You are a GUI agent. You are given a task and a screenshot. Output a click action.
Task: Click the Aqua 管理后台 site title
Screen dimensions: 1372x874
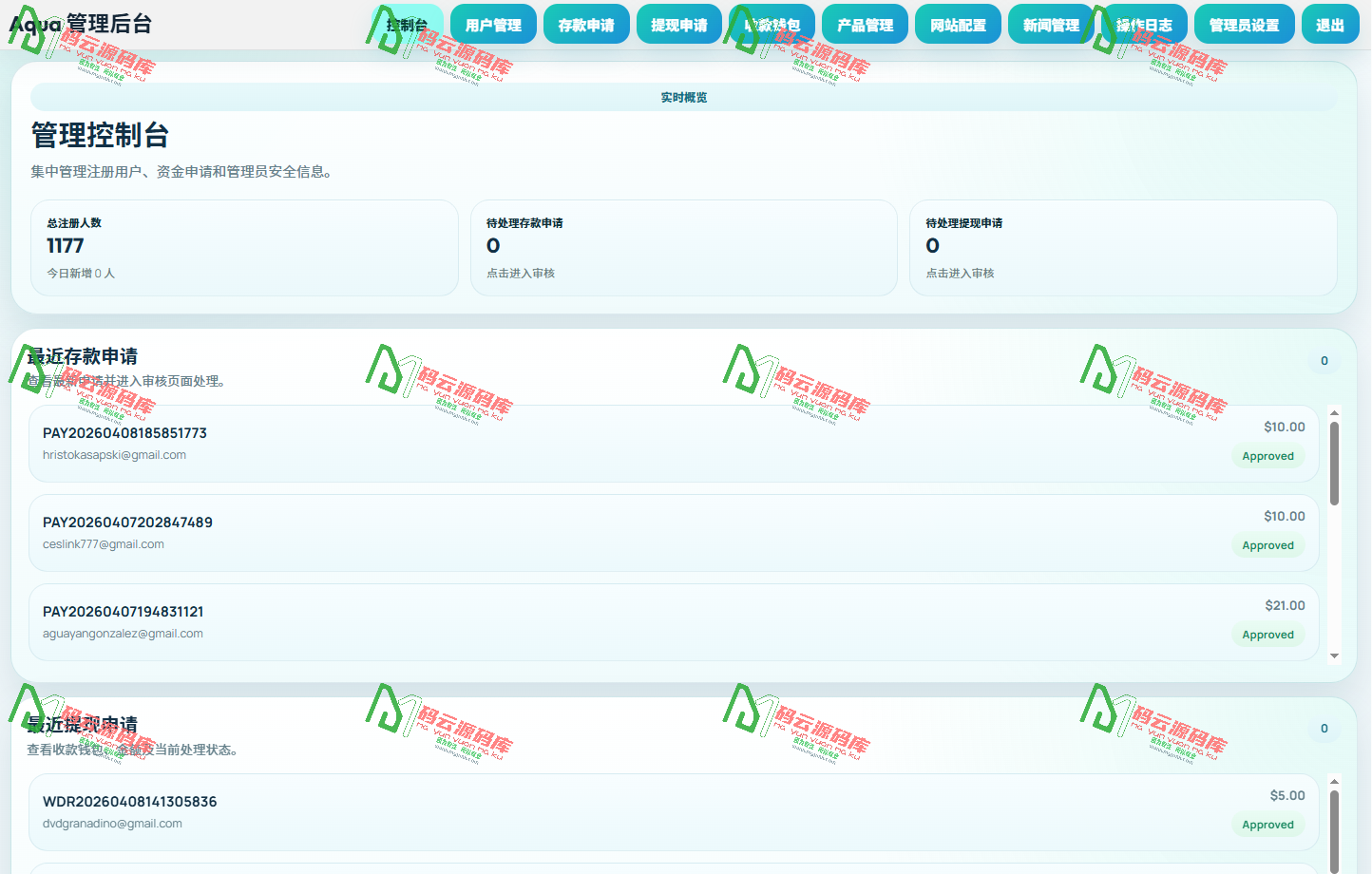tap(81, 24)
